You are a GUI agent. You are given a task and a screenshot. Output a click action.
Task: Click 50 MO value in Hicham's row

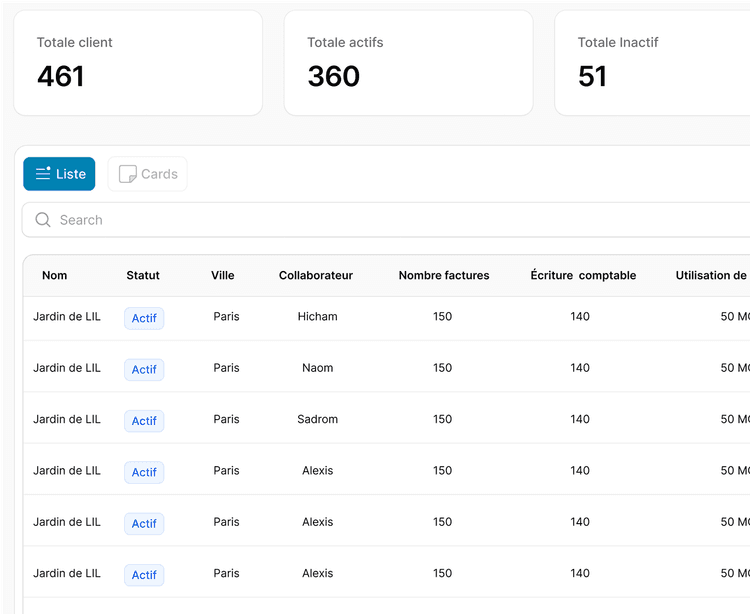coord(735,317)
